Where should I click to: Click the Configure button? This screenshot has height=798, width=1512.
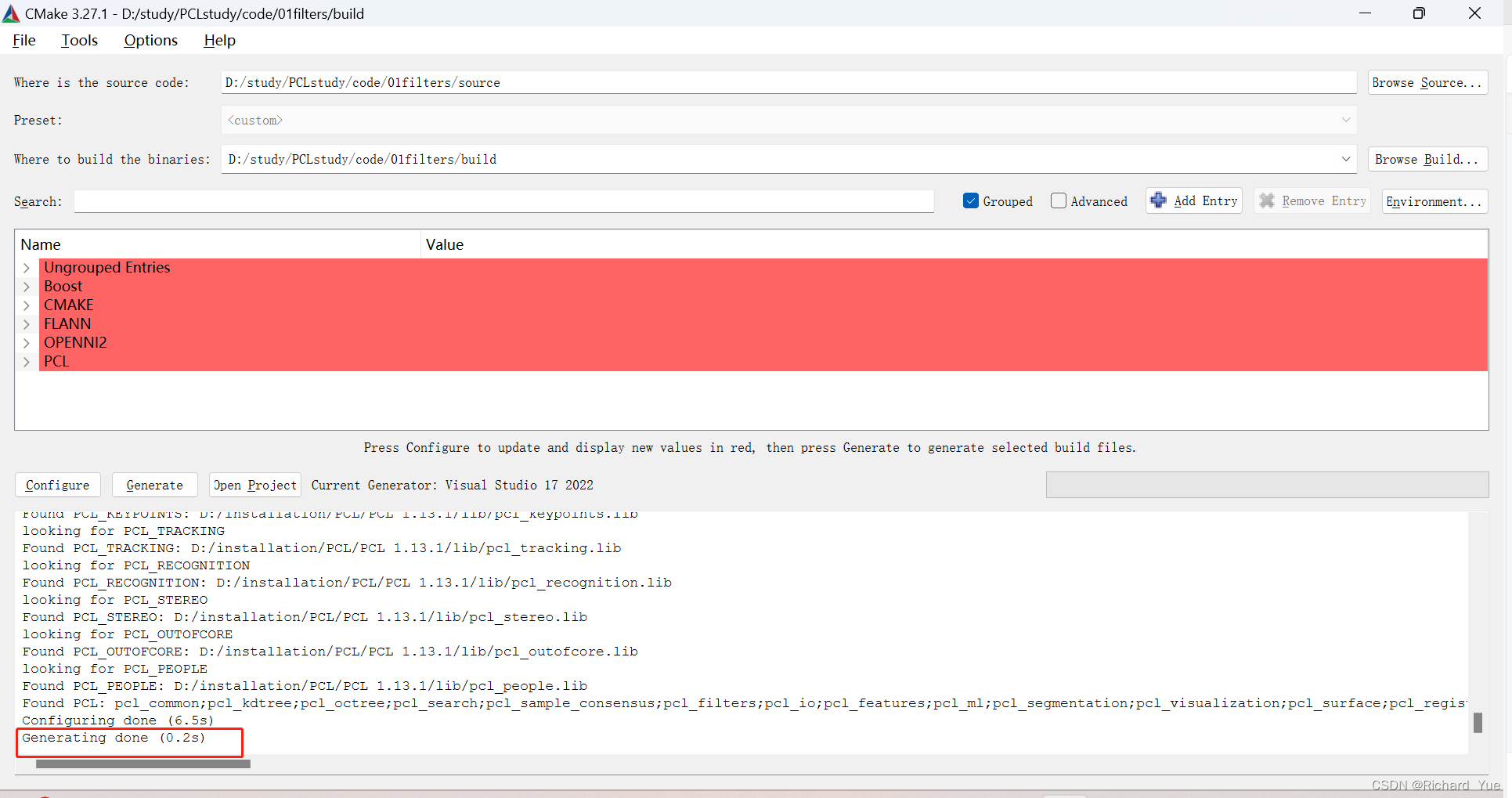(x=58, y=485)
